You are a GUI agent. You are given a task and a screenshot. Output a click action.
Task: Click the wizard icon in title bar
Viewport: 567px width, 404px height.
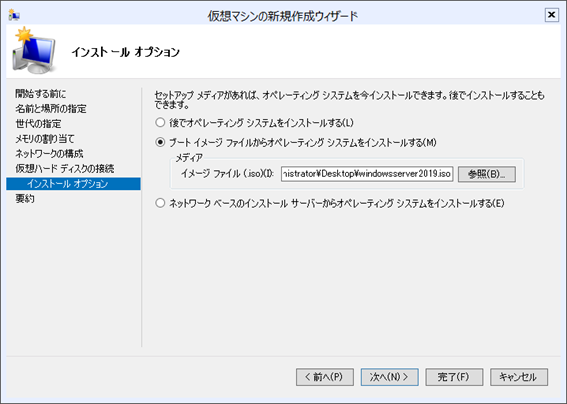click(14, 15)
